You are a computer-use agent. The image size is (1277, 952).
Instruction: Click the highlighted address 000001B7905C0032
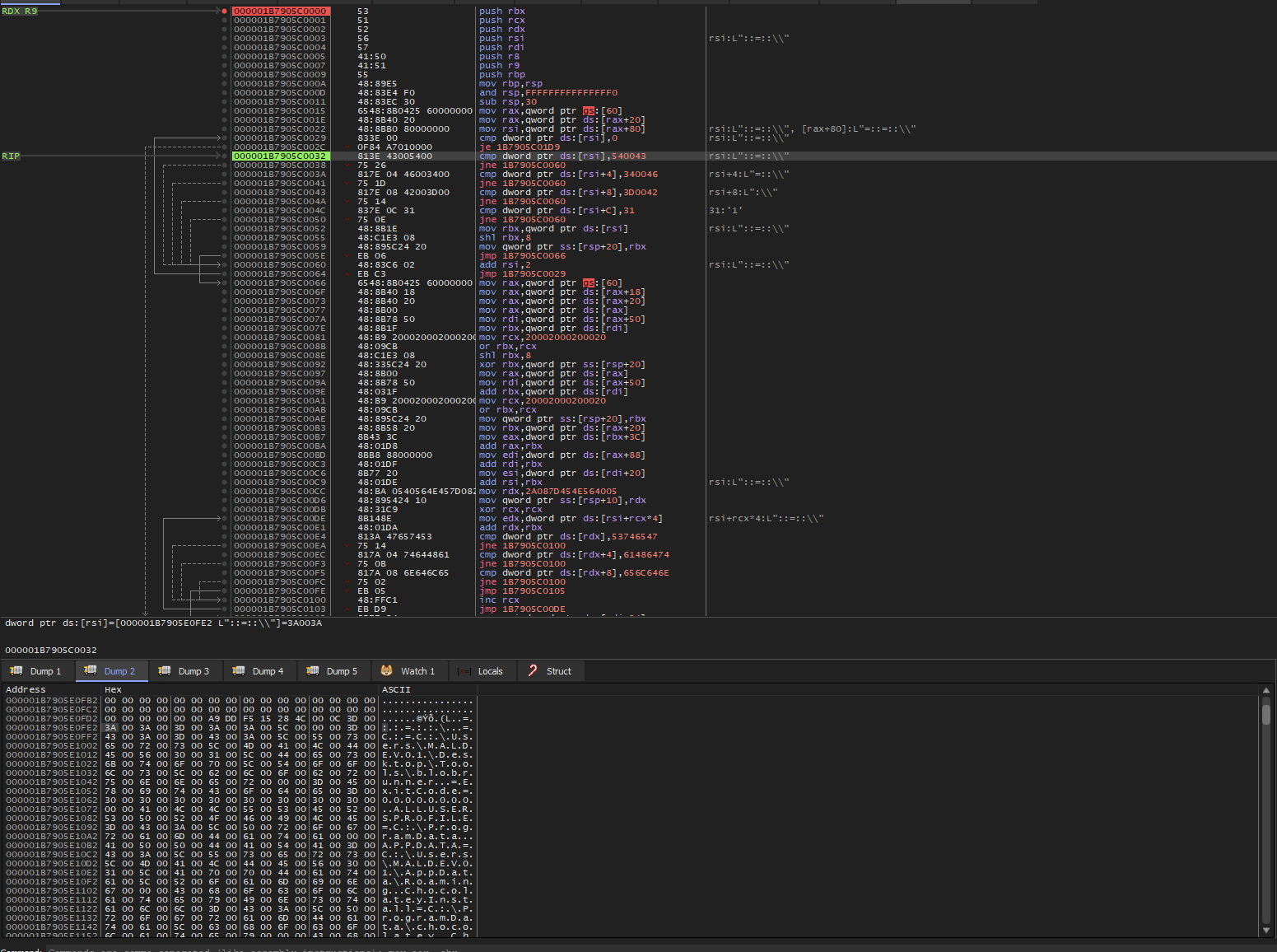(280, 156)
